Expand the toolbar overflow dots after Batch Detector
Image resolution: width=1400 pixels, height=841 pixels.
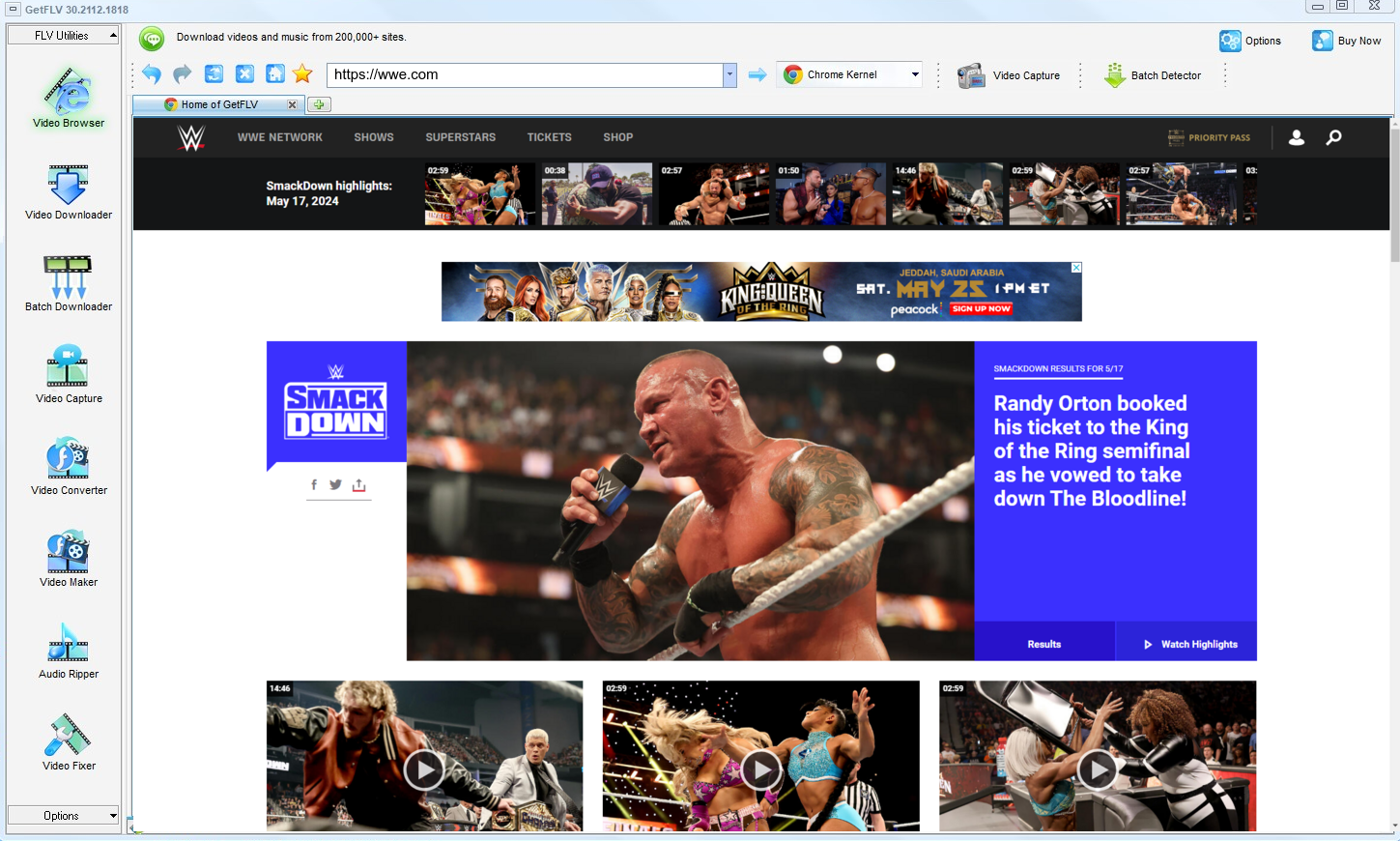[x=1225, y=75]
